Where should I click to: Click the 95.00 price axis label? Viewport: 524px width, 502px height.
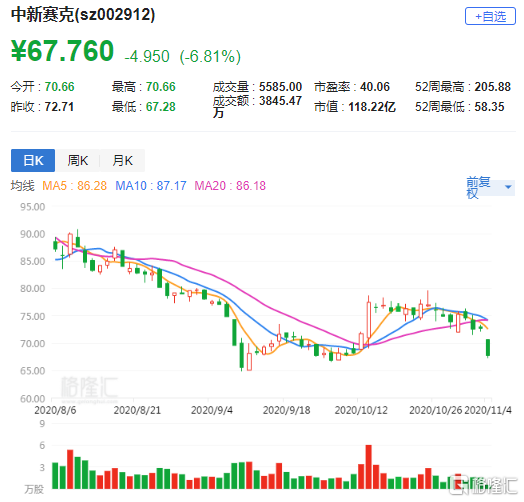[32, 207]
